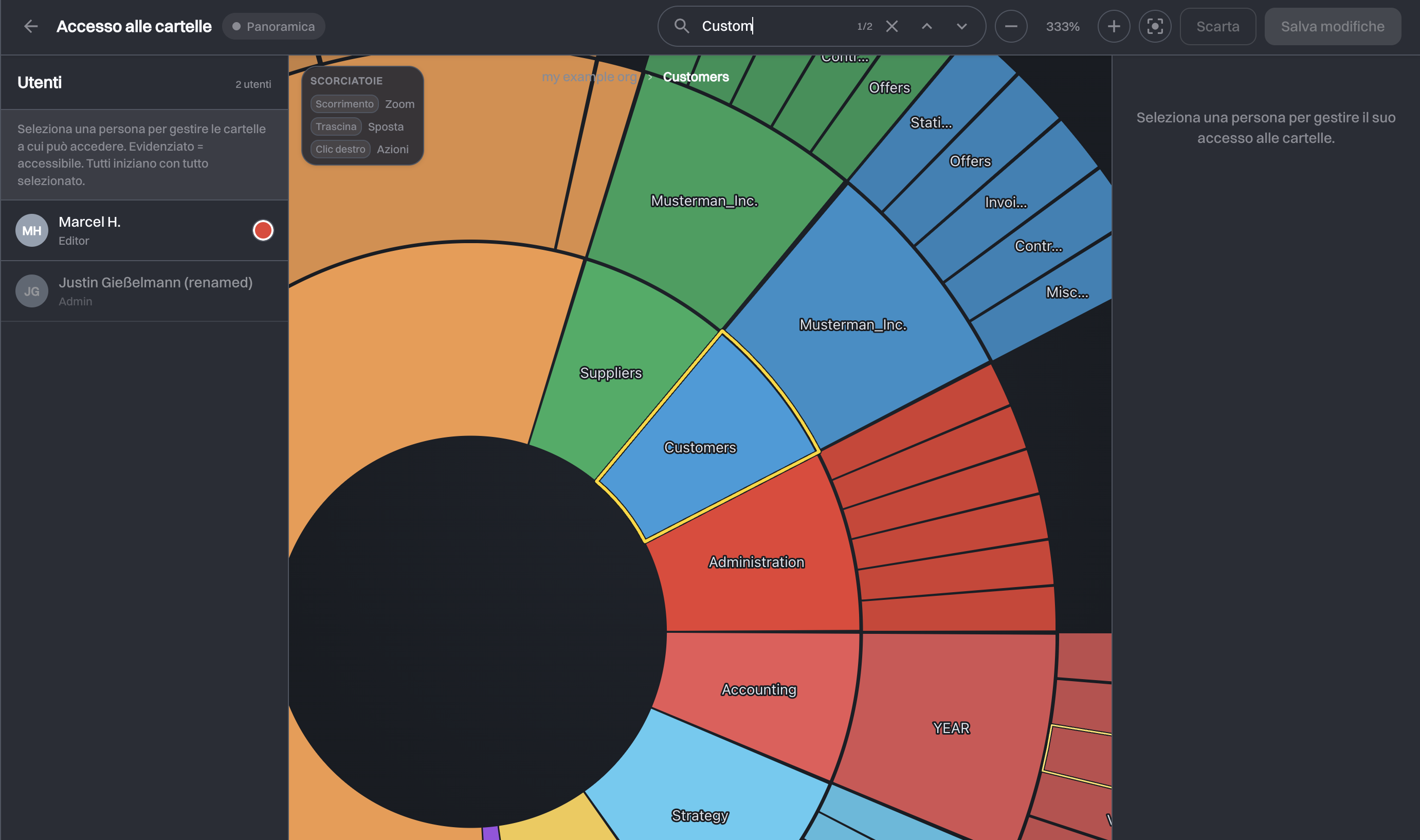Go to previous search result
Viewport: 1420px width, 840px height.
click(926, 26)
